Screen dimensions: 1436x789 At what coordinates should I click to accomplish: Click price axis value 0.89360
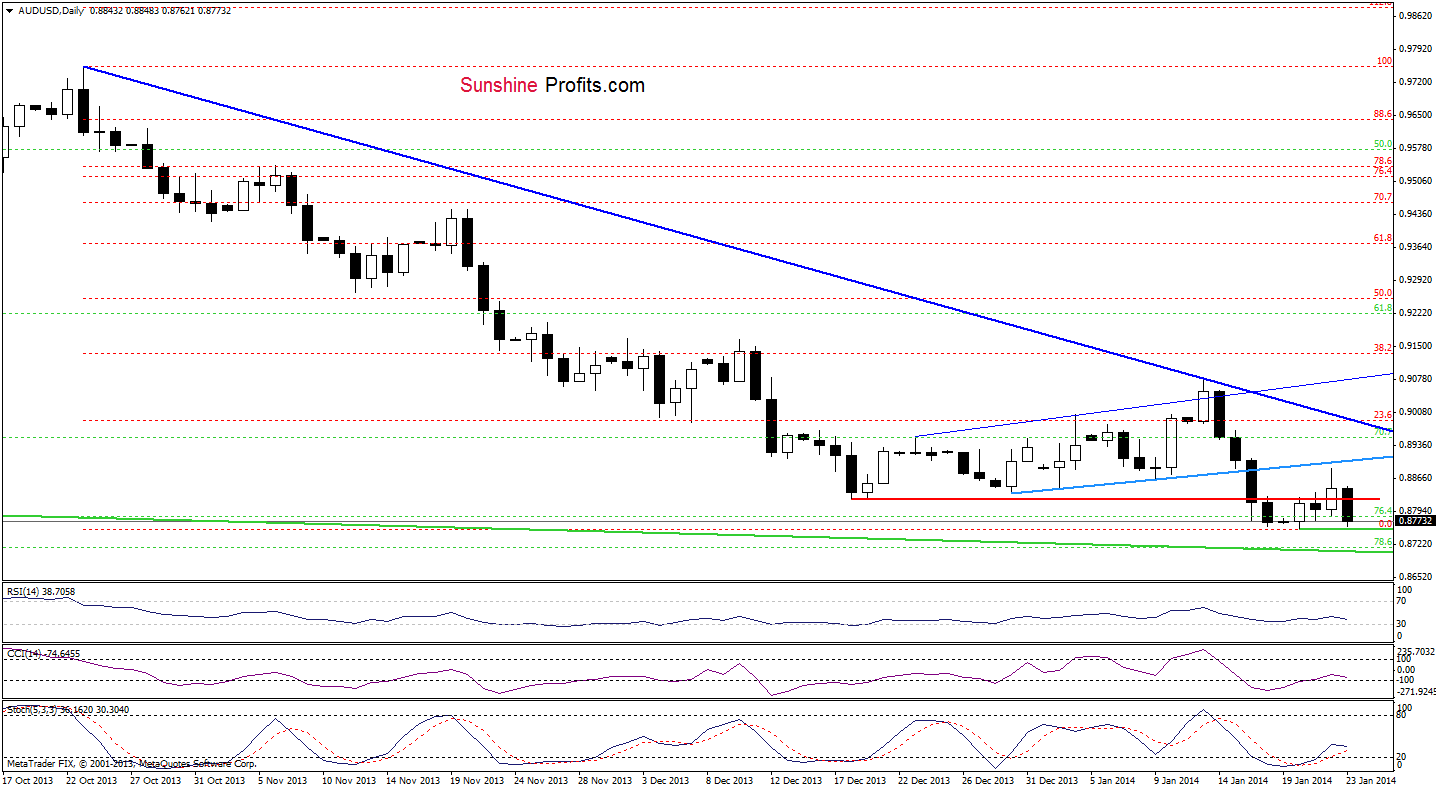1415,445
